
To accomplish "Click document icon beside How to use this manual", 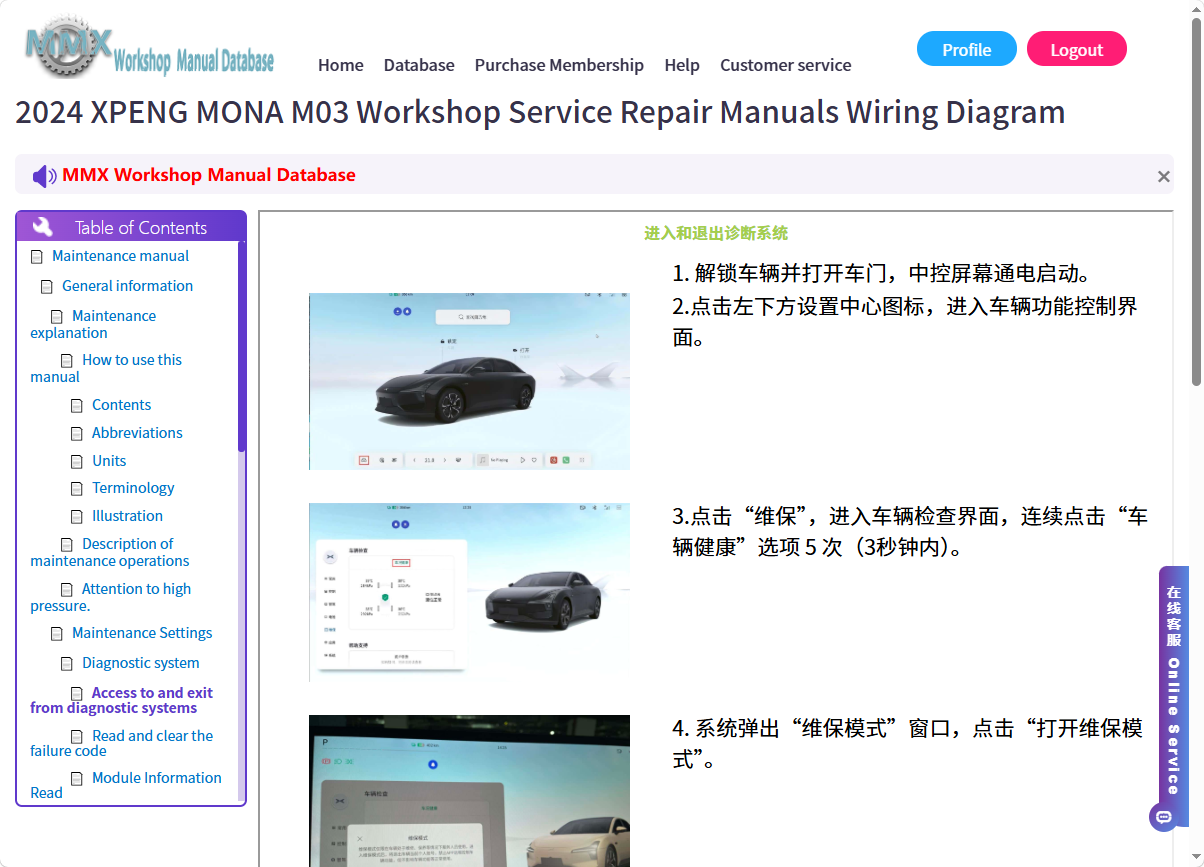I will [67, 361].
